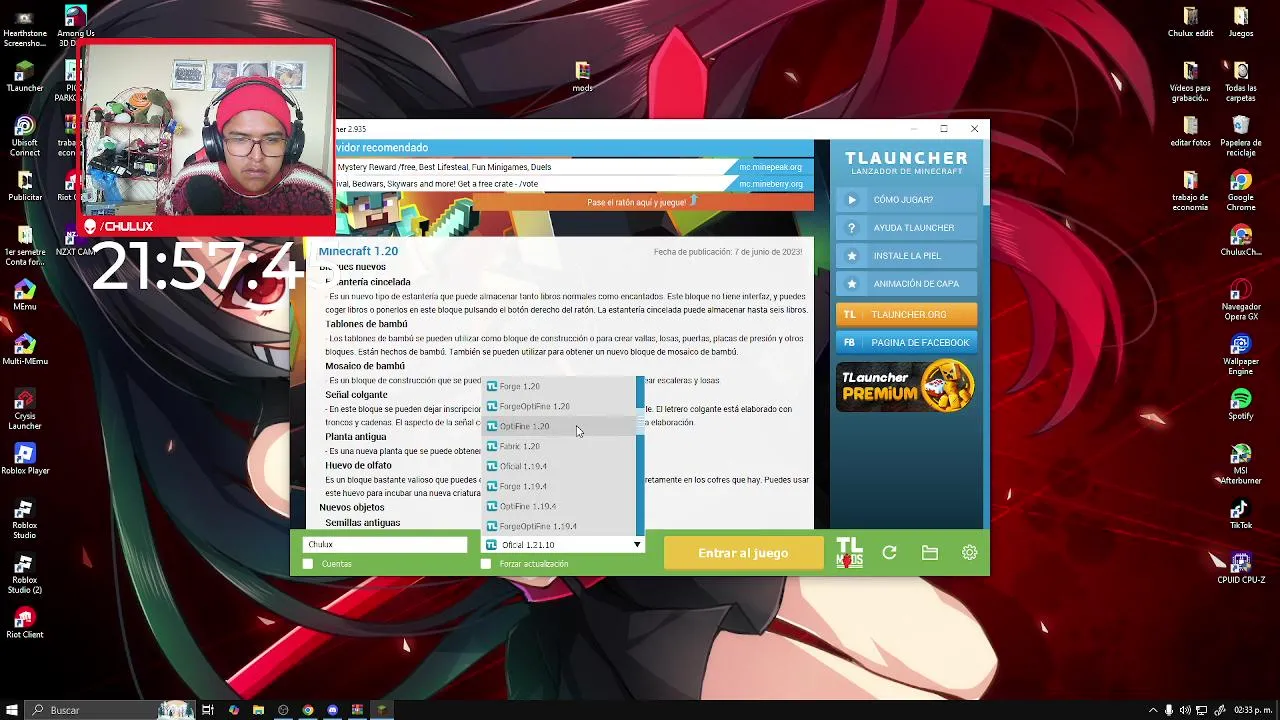Open Juegos folder on desktop
Screen dimensions: 1280x720
1241,22
